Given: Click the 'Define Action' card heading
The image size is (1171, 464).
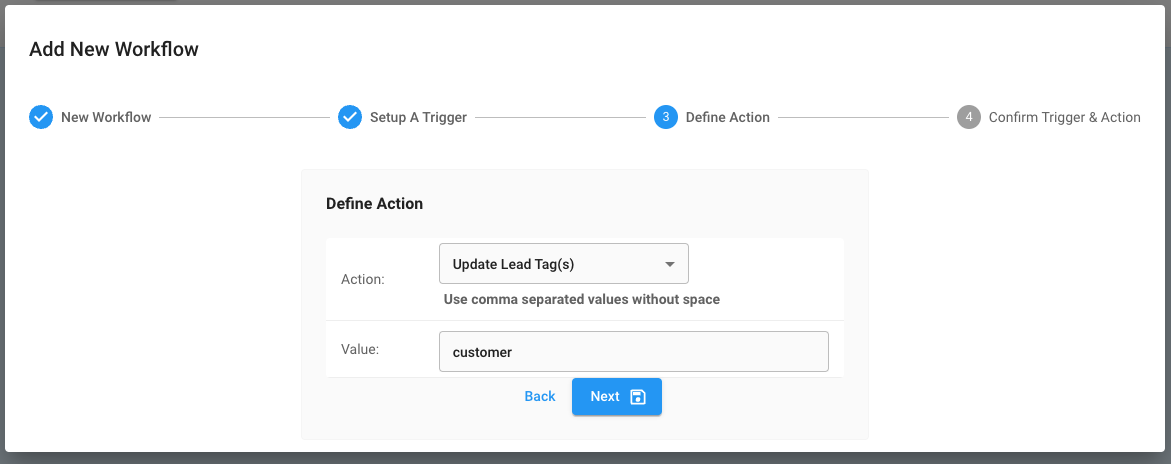Looking at the screenshot, I should click(374, 203).
